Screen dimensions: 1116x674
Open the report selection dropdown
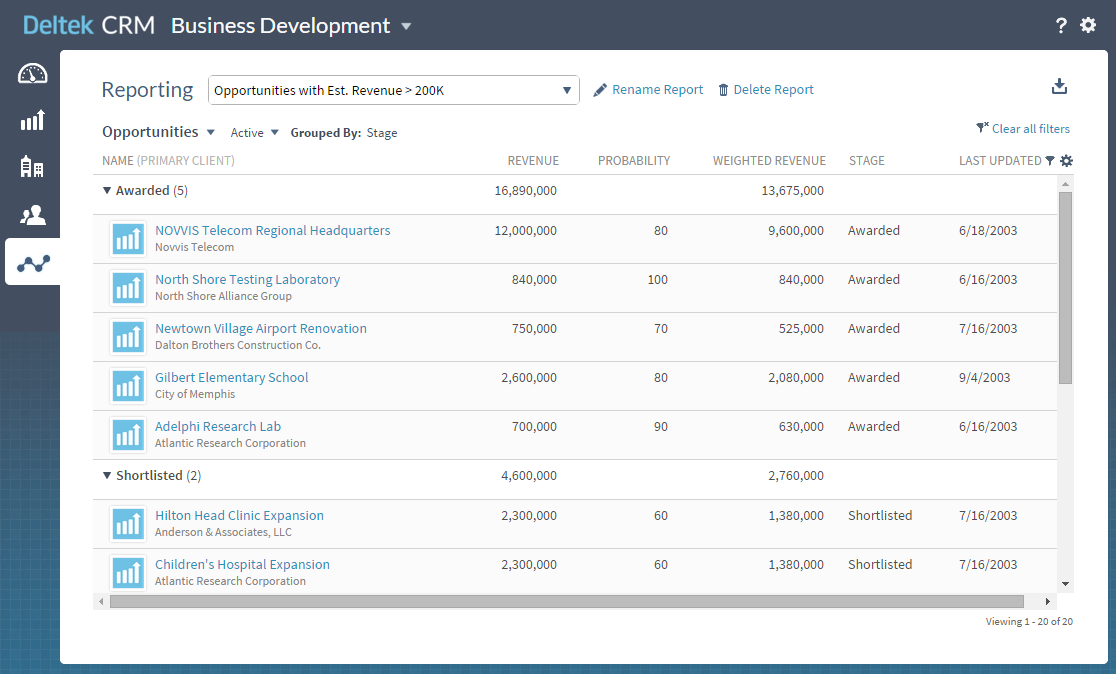(x=393, y=90)
